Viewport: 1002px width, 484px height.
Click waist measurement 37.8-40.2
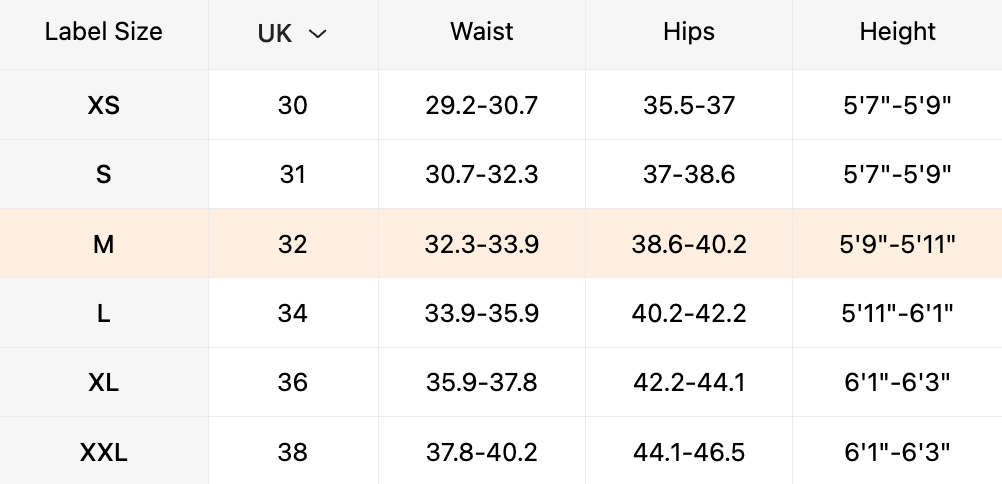[482, 452]
